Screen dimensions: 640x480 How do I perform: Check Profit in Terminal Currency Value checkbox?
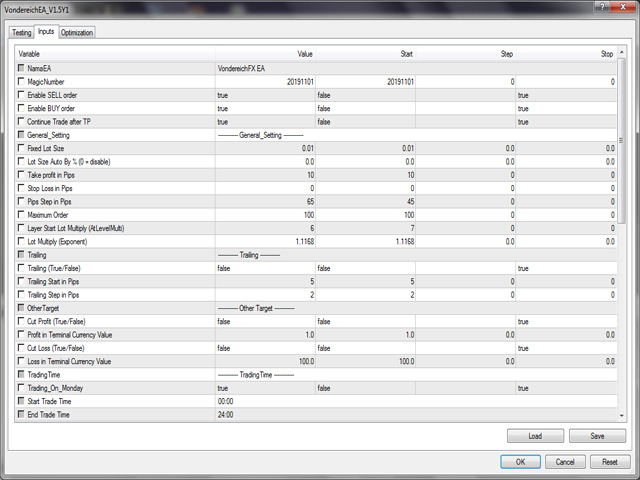click(x=21, y=334)
